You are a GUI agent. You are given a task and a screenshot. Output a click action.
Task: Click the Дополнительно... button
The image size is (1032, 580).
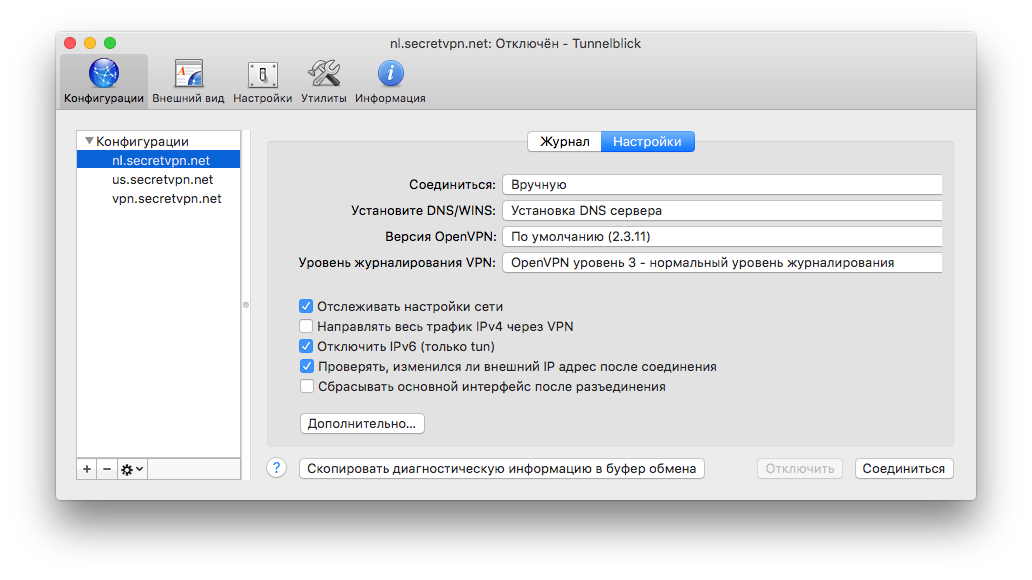[362, 423]
